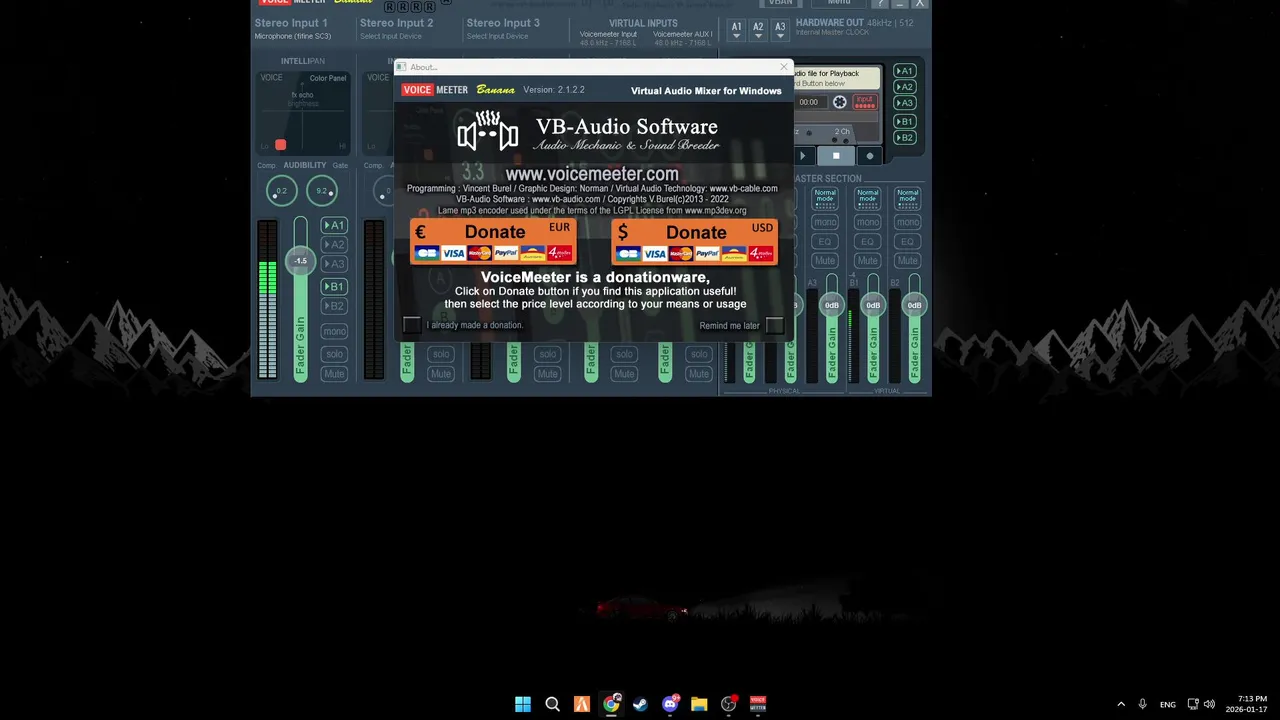The image size is (1280, 720).
Task: Click the Comp knob showing 0.2
Action: [x=281, y=190]
